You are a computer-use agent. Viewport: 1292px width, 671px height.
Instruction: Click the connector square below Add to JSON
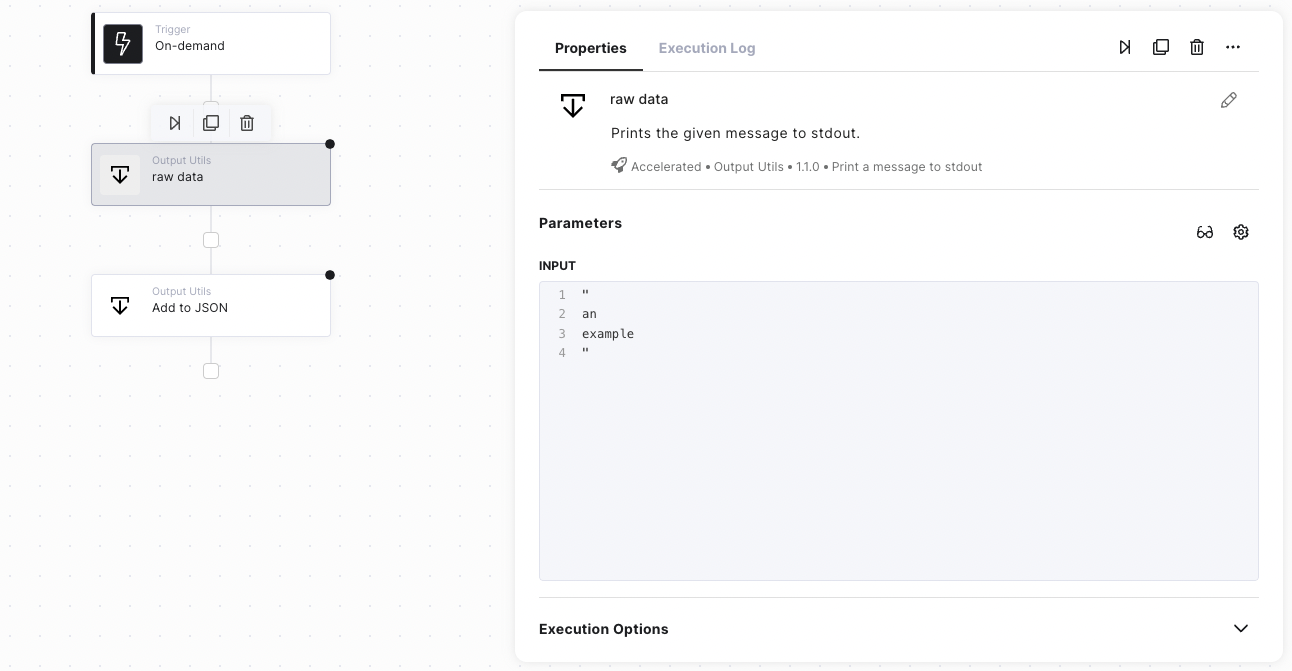[x=211, y=371]
